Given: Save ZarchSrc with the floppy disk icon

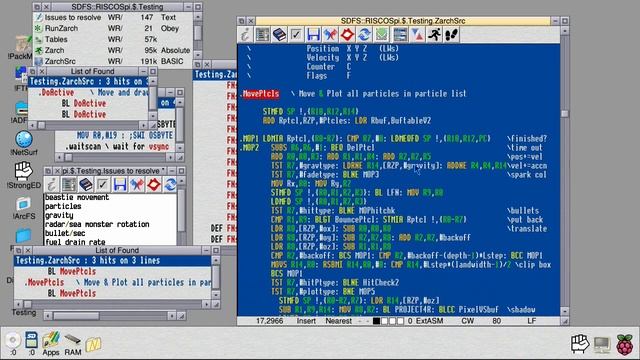Looking at the screenshot, I should tap(313, 35).
